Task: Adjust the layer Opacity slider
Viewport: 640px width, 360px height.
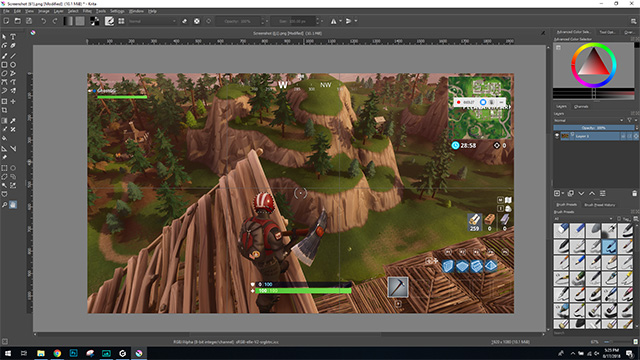Action: click(x=593, y=128)
